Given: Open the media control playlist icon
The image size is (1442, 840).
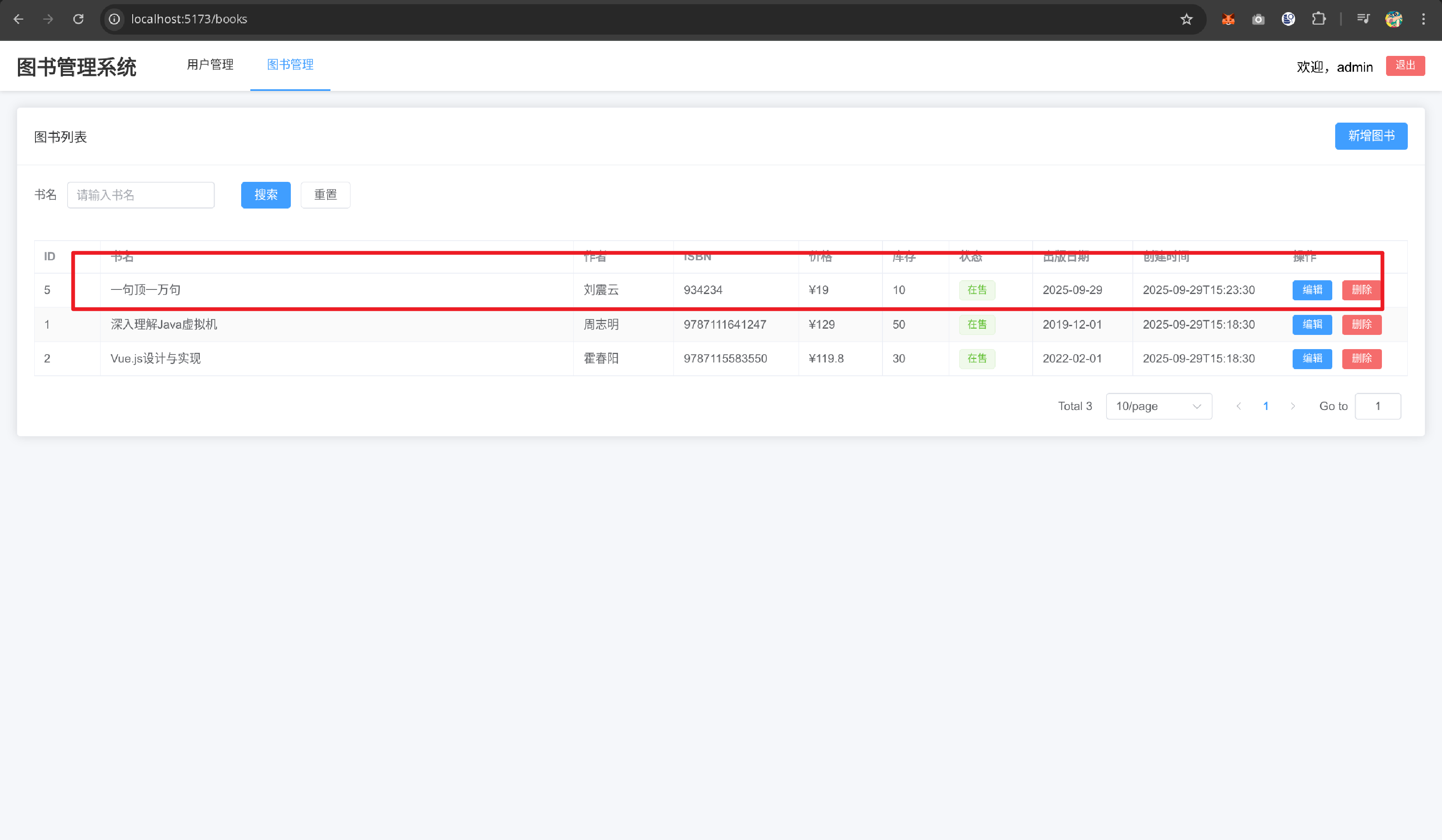Looking at the screenshot, I should 1363,19.
